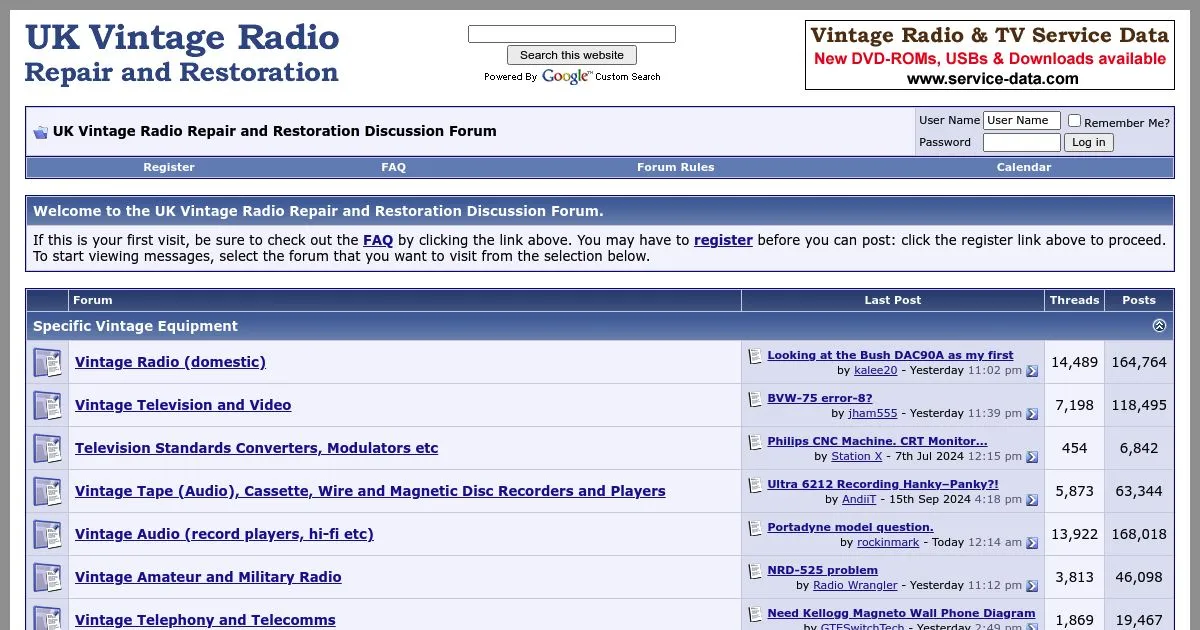Image resolution: width=1200 pixels, height=630 pixels.
Task: Open thread Philips CNC Machine. CRT Monitor
Action: tap(877, 441)
